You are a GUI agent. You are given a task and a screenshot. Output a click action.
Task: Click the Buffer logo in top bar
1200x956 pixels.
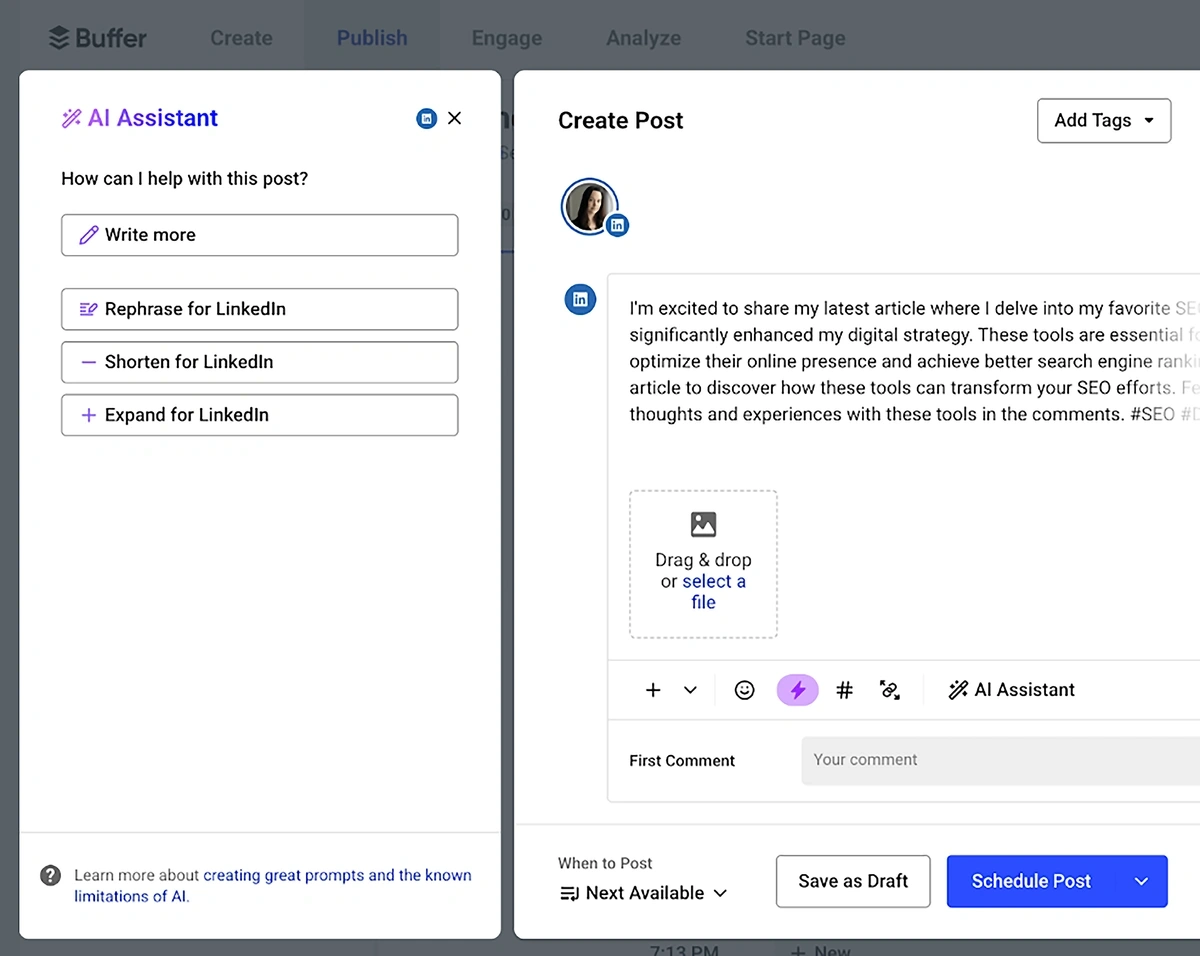pos(97,38)
